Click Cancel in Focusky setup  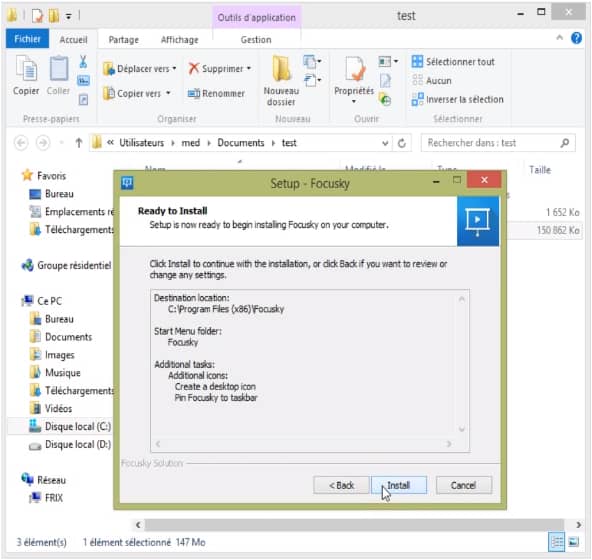(464, 485)
